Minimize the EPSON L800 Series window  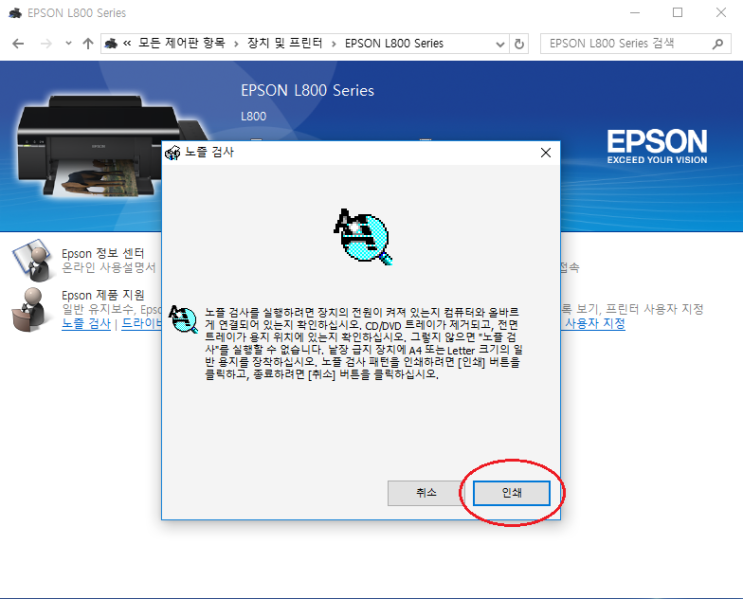[x=635, y=13]
